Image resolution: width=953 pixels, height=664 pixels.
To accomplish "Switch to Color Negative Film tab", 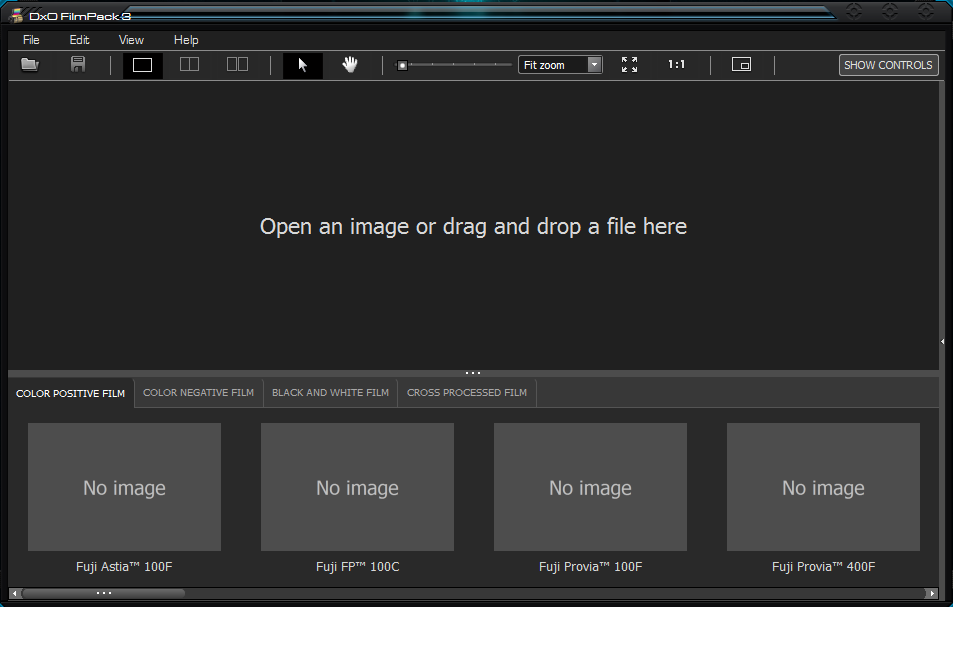I will coord(198,393).
